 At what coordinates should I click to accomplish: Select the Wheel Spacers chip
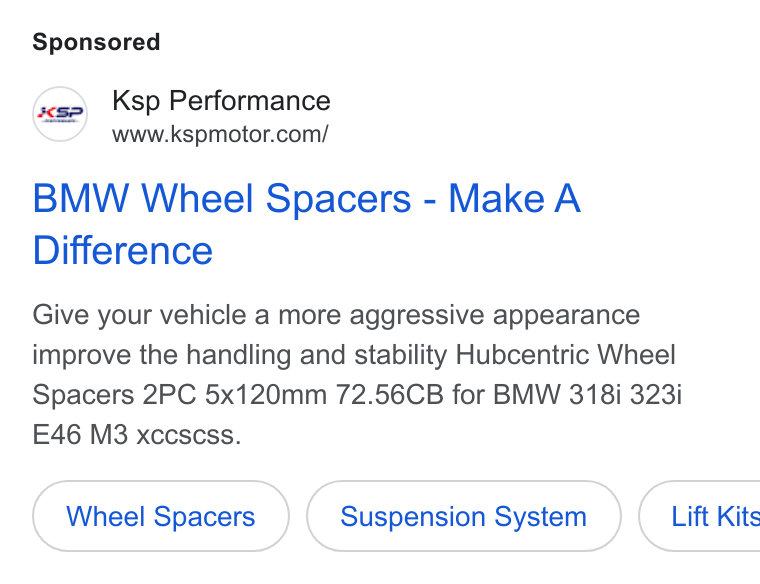pyautogui.click(x=161, y=516)
